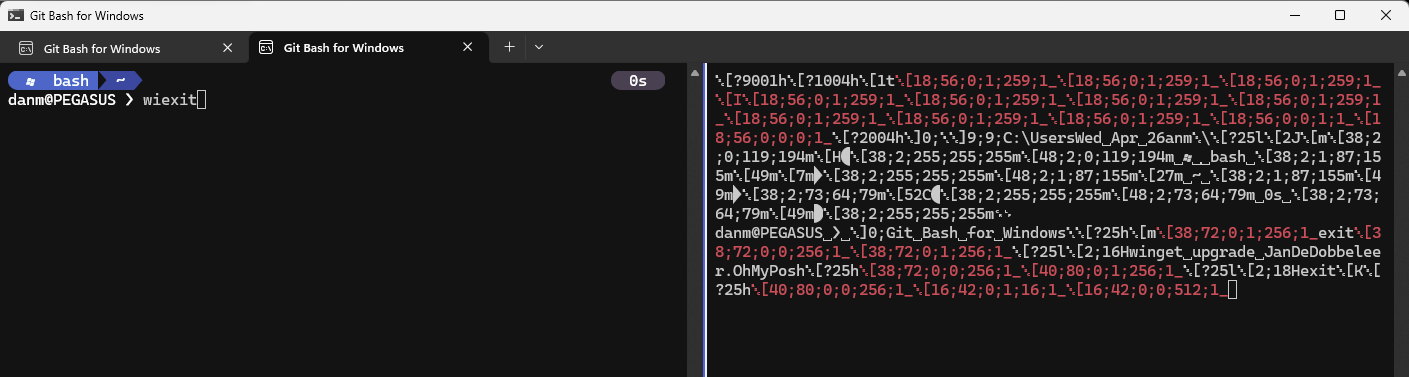
Task: Click the "0s" execution time badge
Action: (x=637, y=81)
